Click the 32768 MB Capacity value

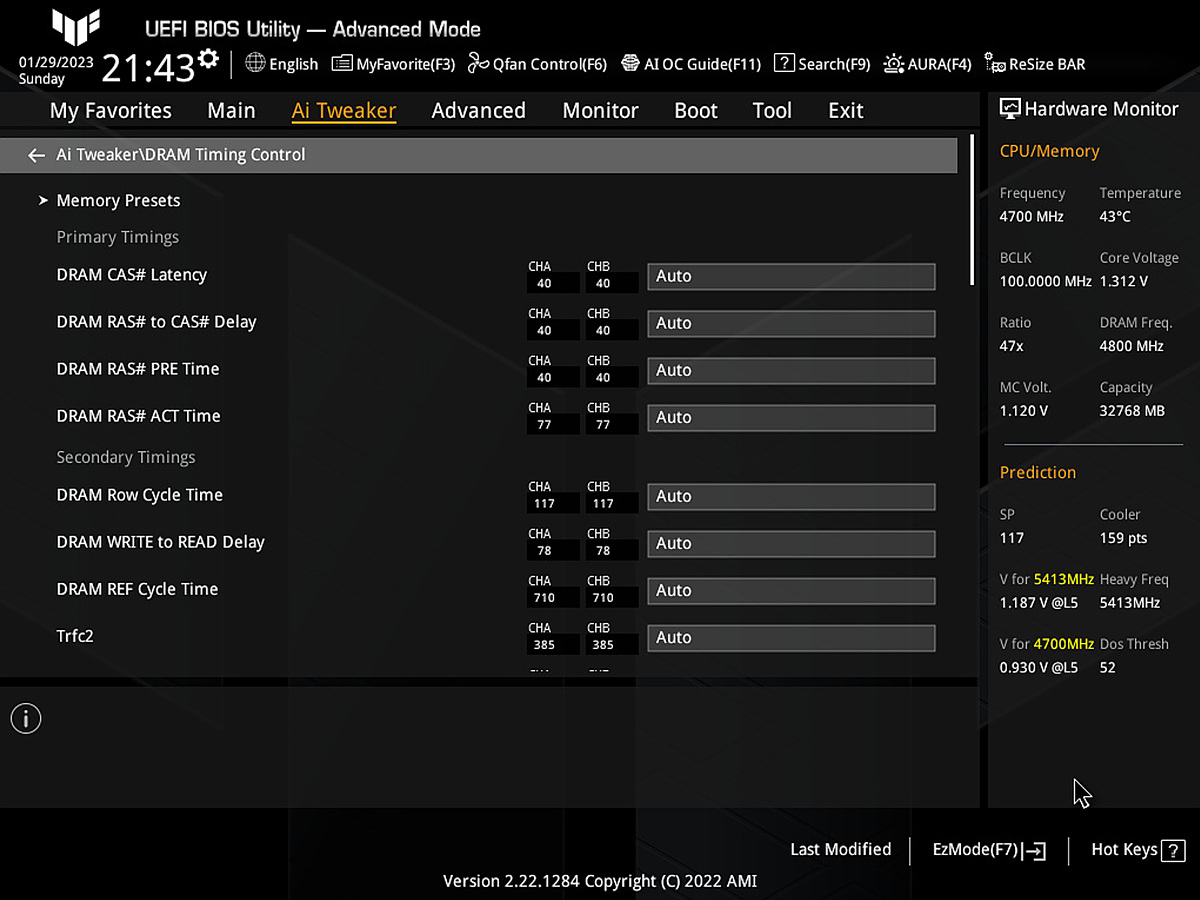[x=1133, y=411]
